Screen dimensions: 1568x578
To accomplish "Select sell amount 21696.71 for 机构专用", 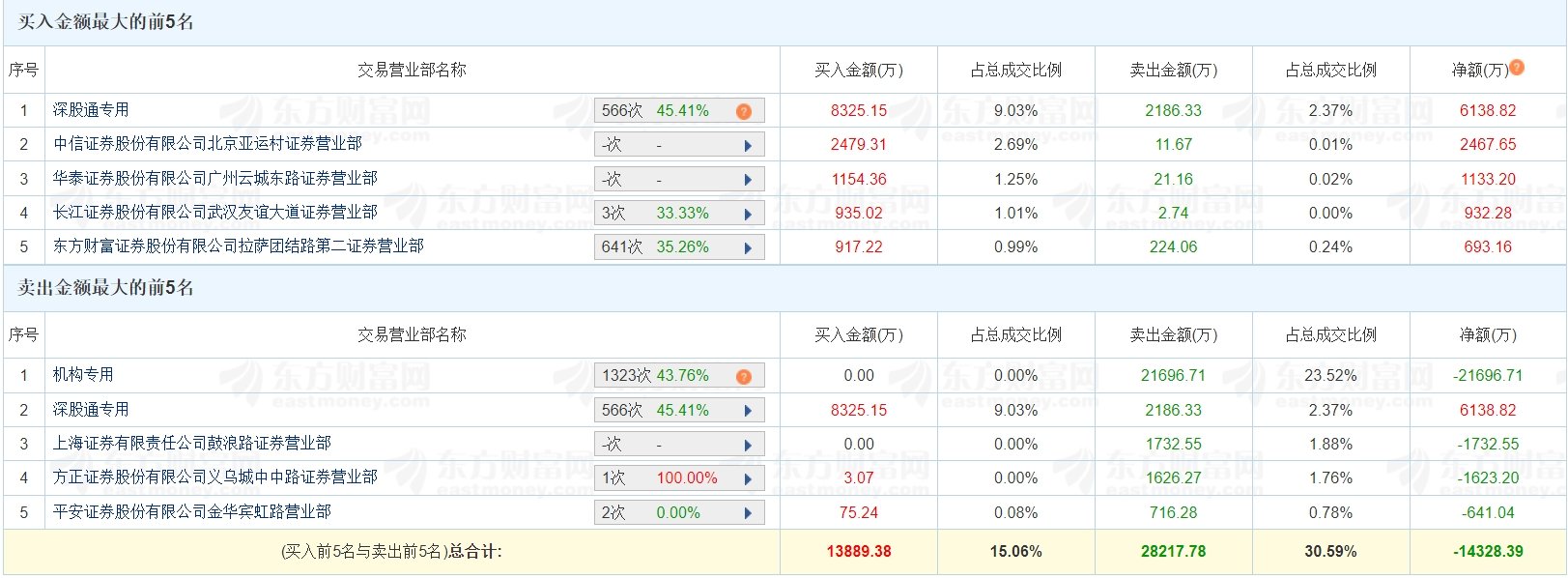I will click(1174, 376).
